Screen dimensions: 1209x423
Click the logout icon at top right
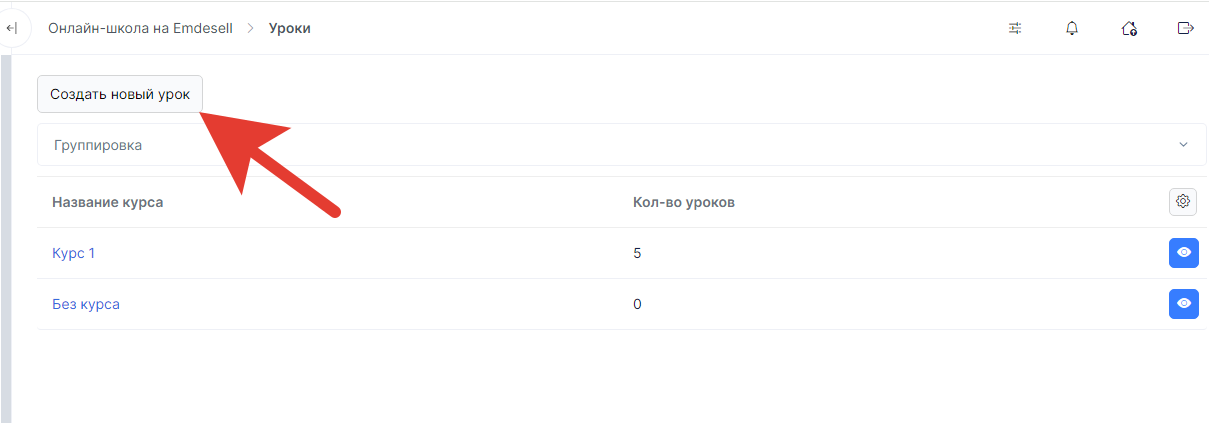point(1186,28)
